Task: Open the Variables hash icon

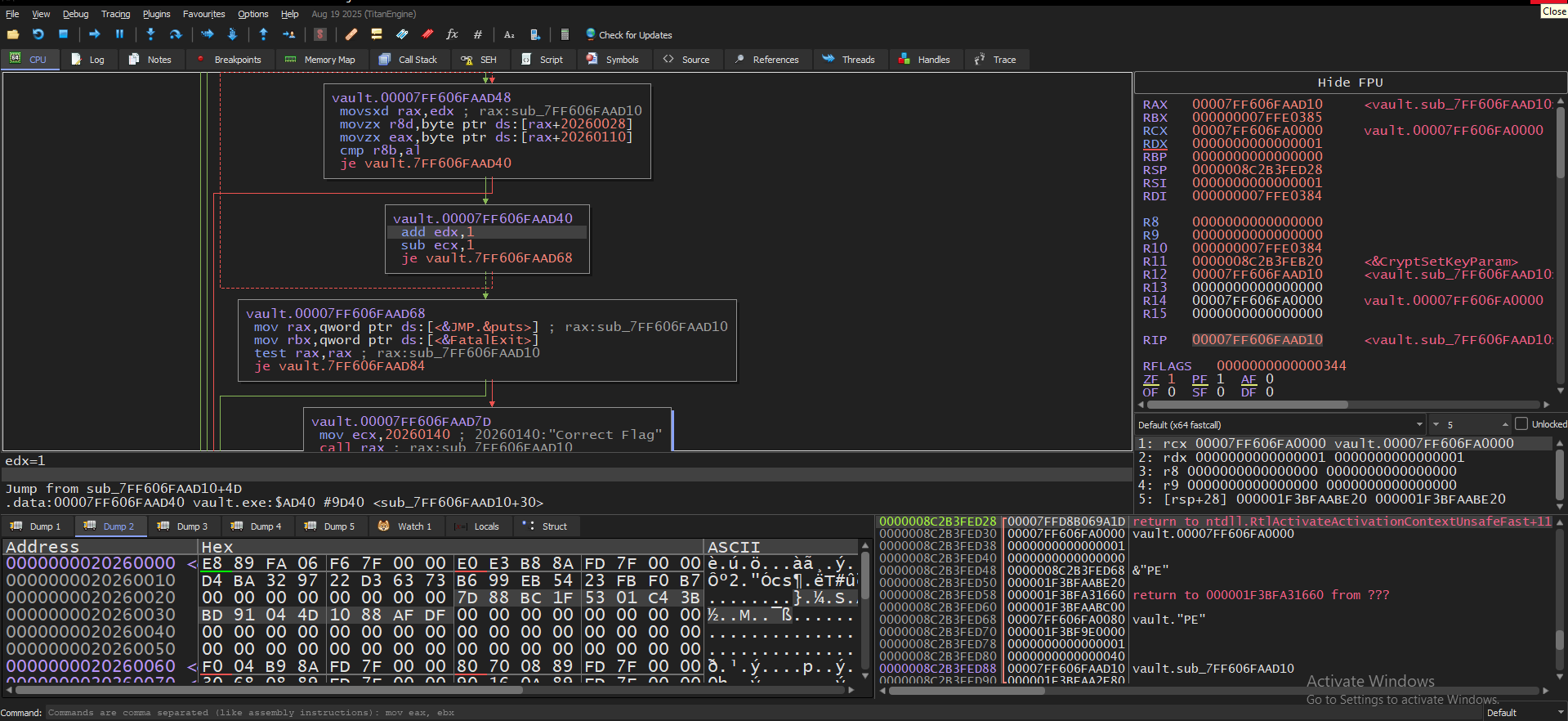Action: pos(478,34)
